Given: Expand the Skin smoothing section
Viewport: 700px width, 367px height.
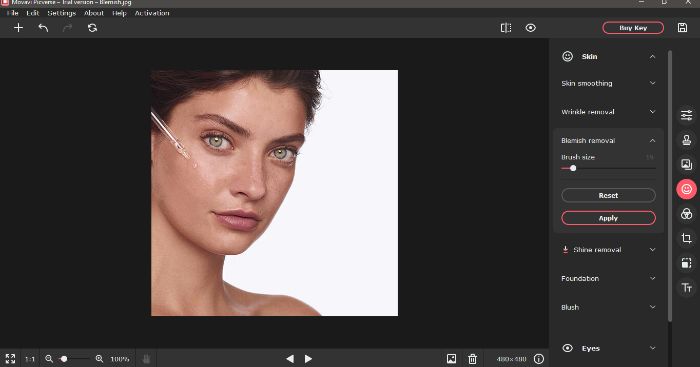Looking at the screenshot, I should pyautogui.click(x=608, y=83).
